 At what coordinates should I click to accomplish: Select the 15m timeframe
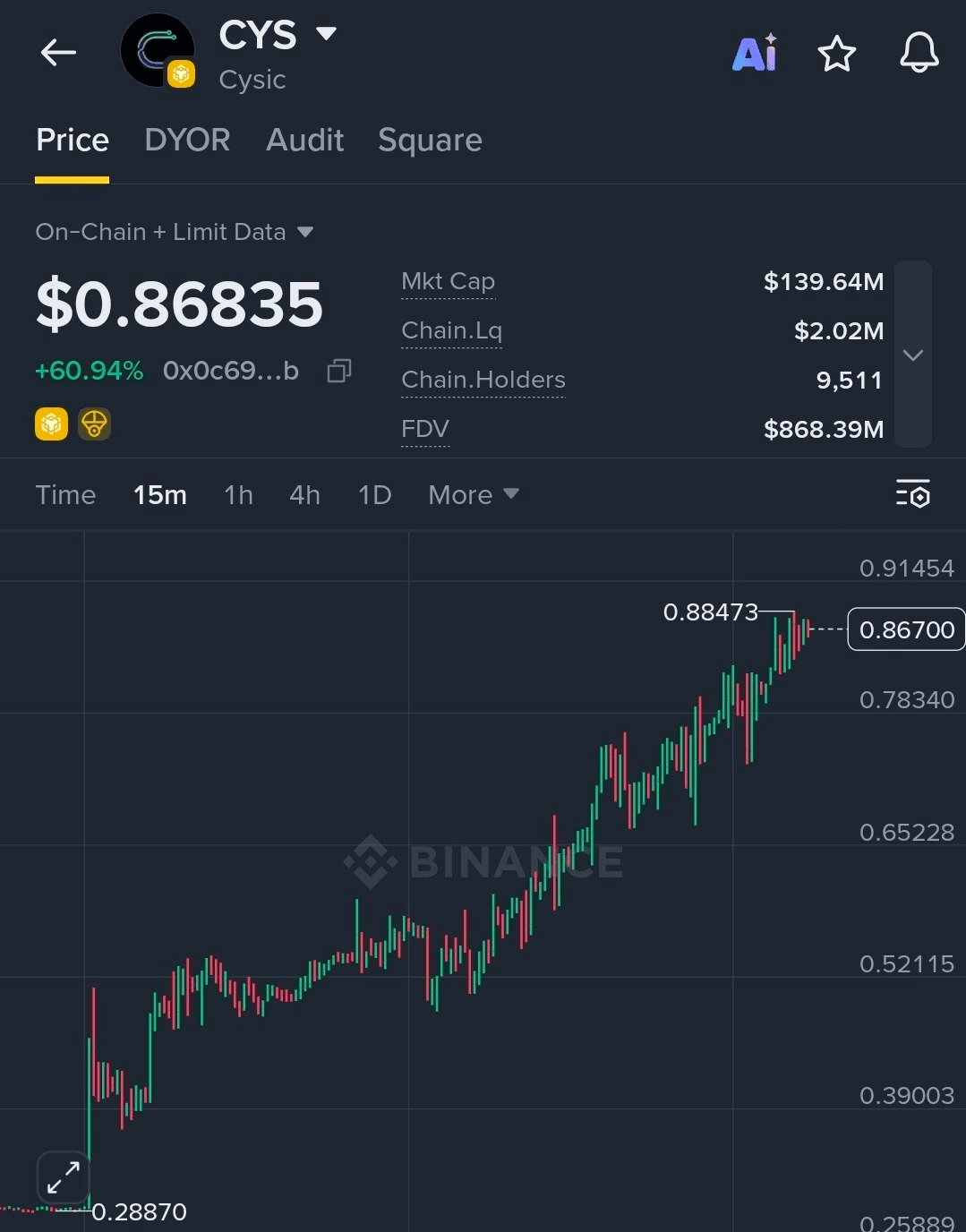(x=160, y=494)
